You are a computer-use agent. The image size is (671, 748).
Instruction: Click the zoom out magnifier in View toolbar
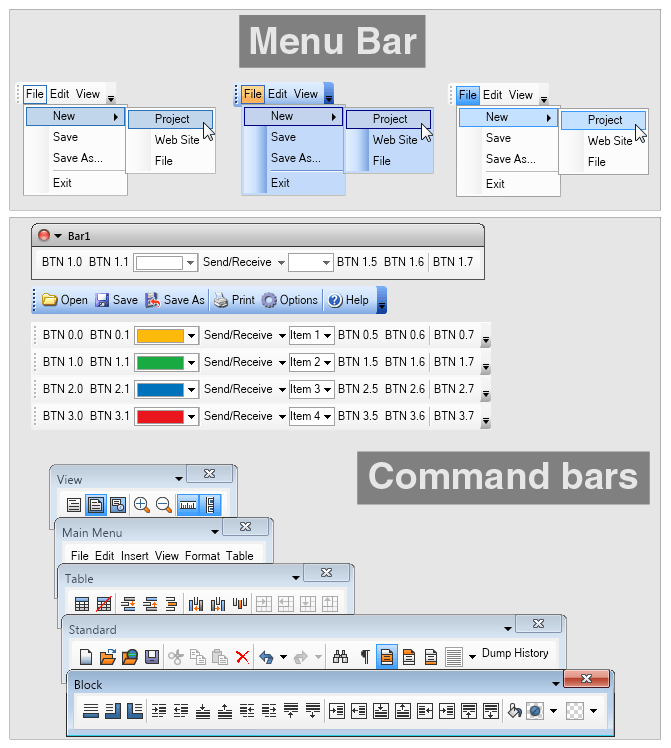[163, 505]
